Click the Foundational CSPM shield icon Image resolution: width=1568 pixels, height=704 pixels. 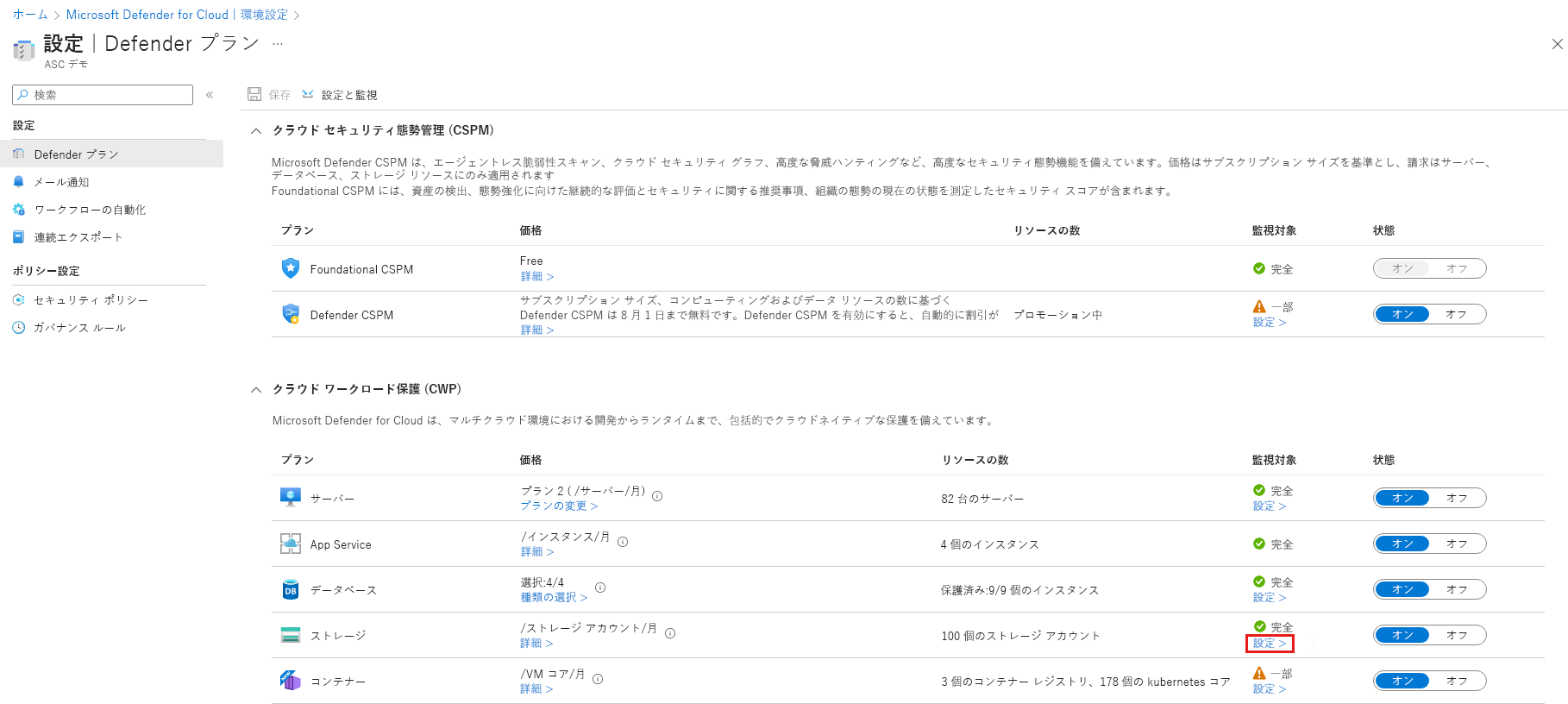point(291,268)
